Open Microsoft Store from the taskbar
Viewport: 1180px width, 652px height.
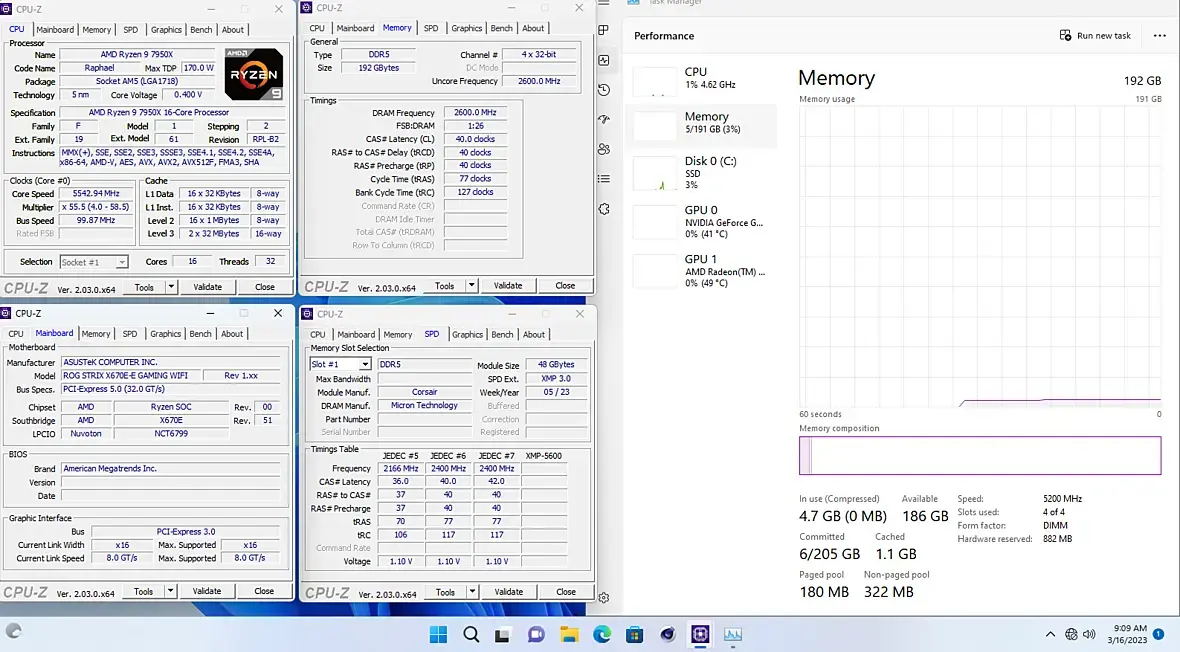point(634,635)
